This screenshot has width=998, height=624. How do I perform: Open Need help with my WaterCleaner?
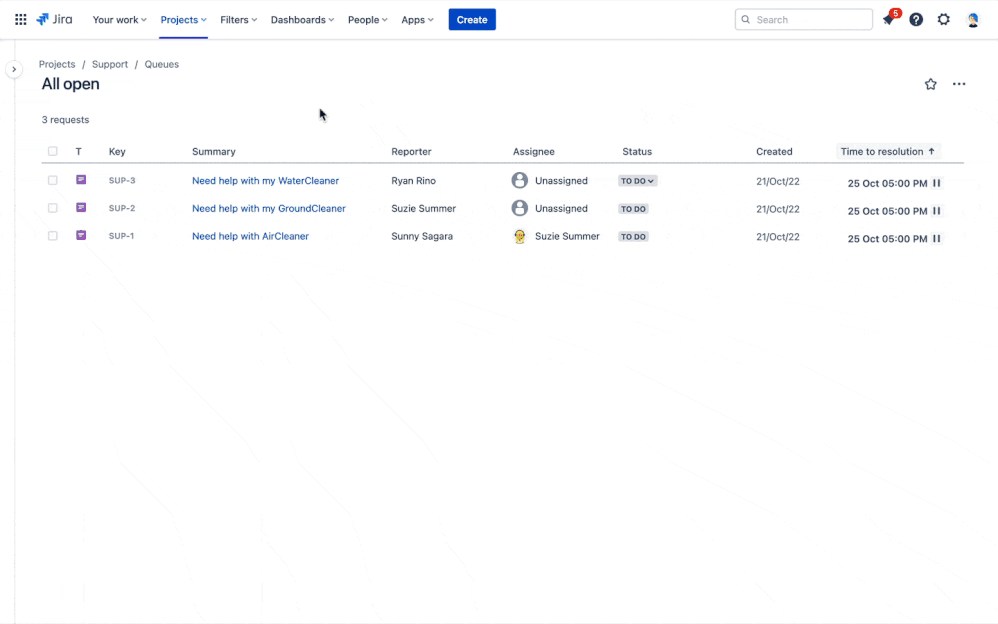tap(265, 181)
